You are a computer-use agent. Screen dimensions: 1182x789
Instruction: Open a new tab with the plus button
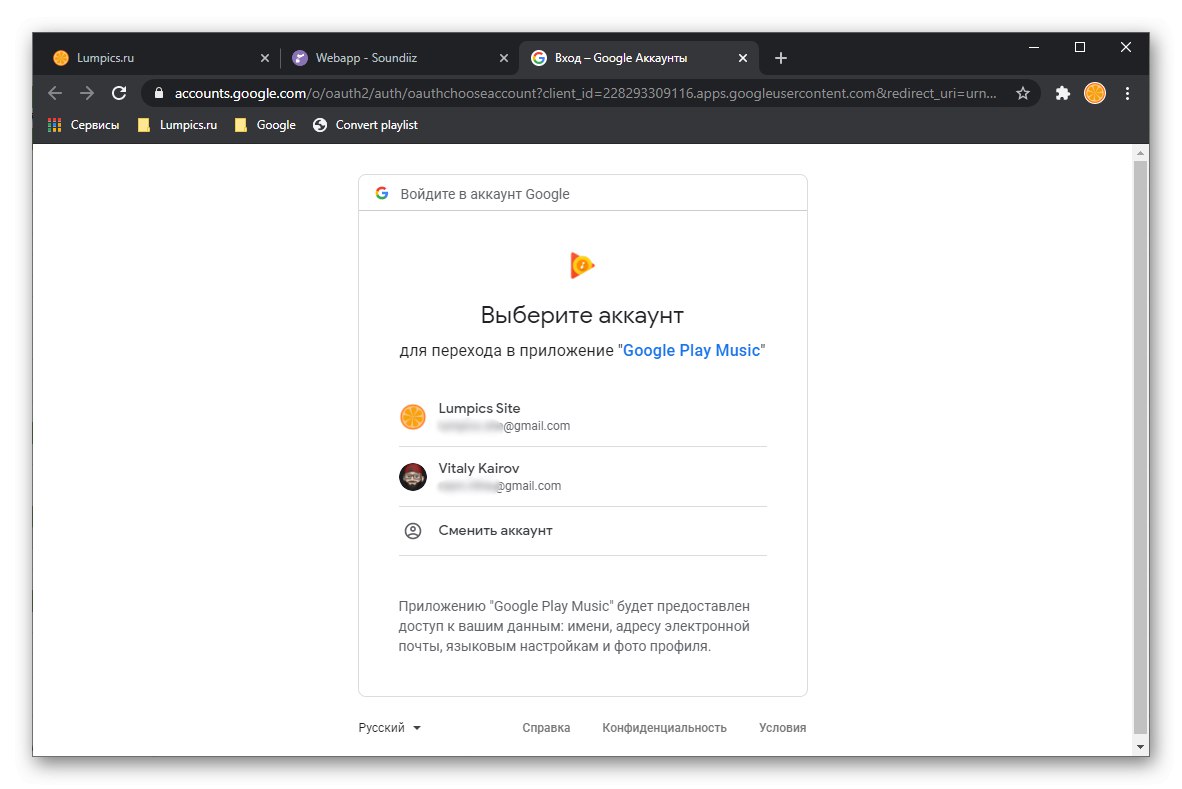coord(781,58)
